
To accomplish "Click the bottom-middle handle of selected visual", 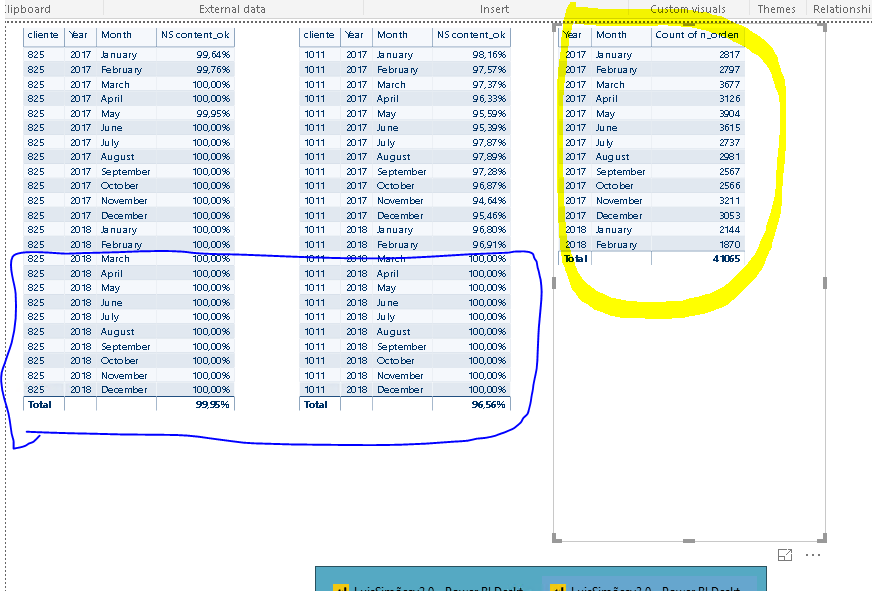I will click(688, 540).
